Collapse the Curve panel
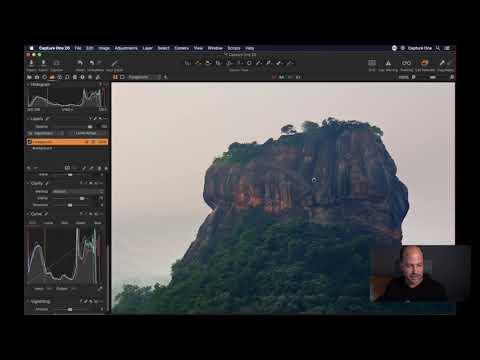 tap(28, 214)
